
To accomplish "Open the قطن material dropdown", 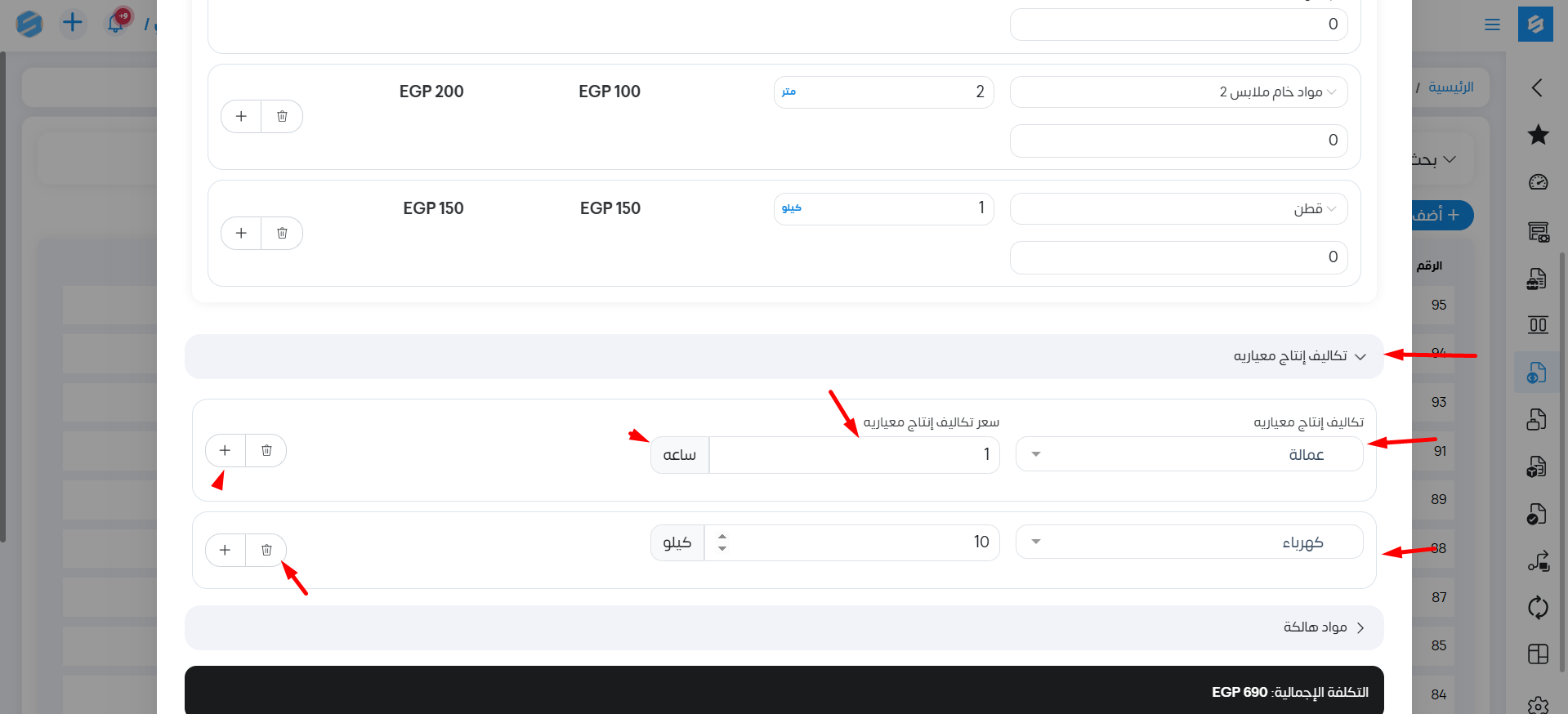I will (1178, 209).
